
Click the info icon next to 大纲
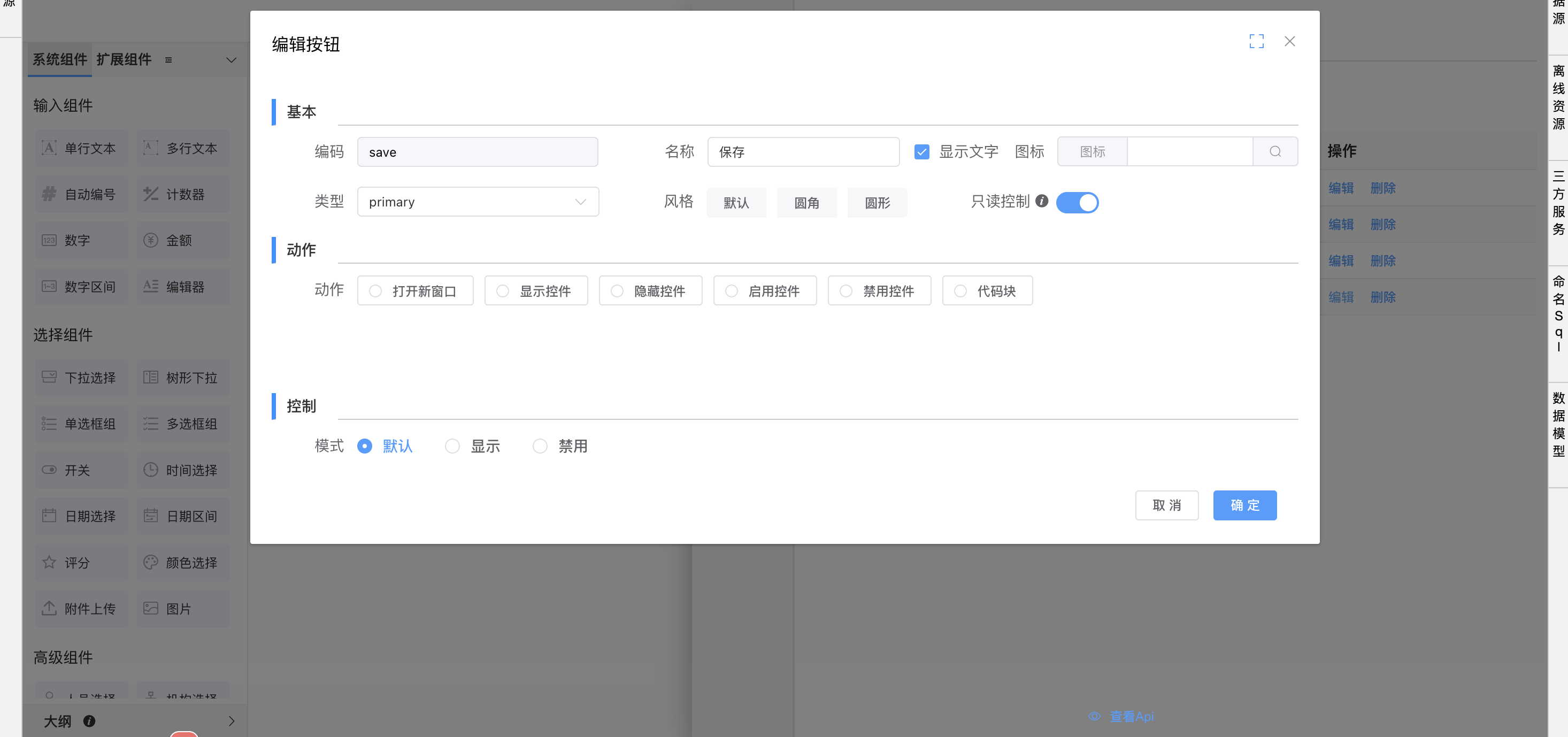click(89, 721)
